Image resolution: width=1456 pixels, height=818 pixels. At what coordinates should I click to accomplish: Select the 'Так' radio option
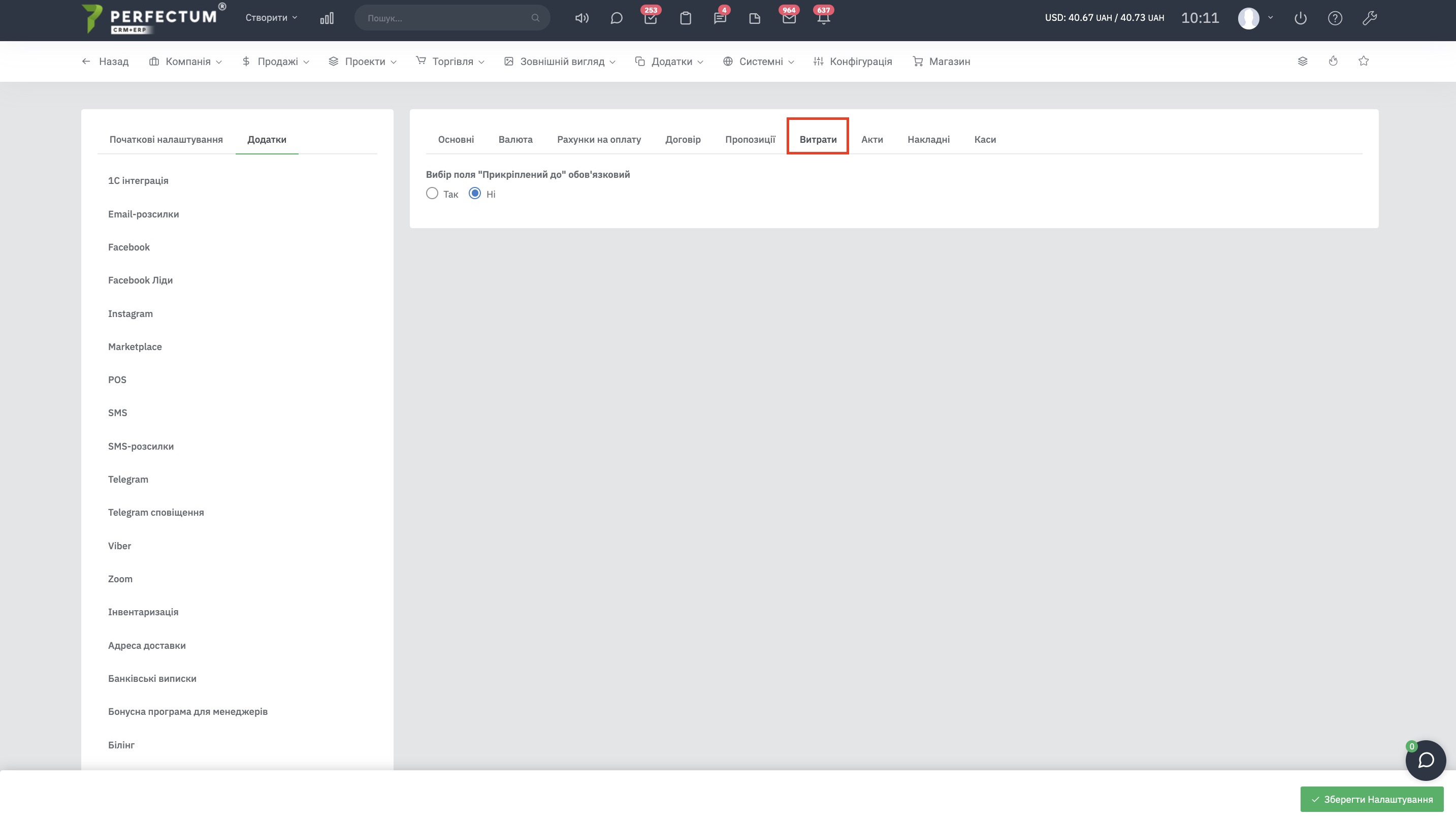432,194
